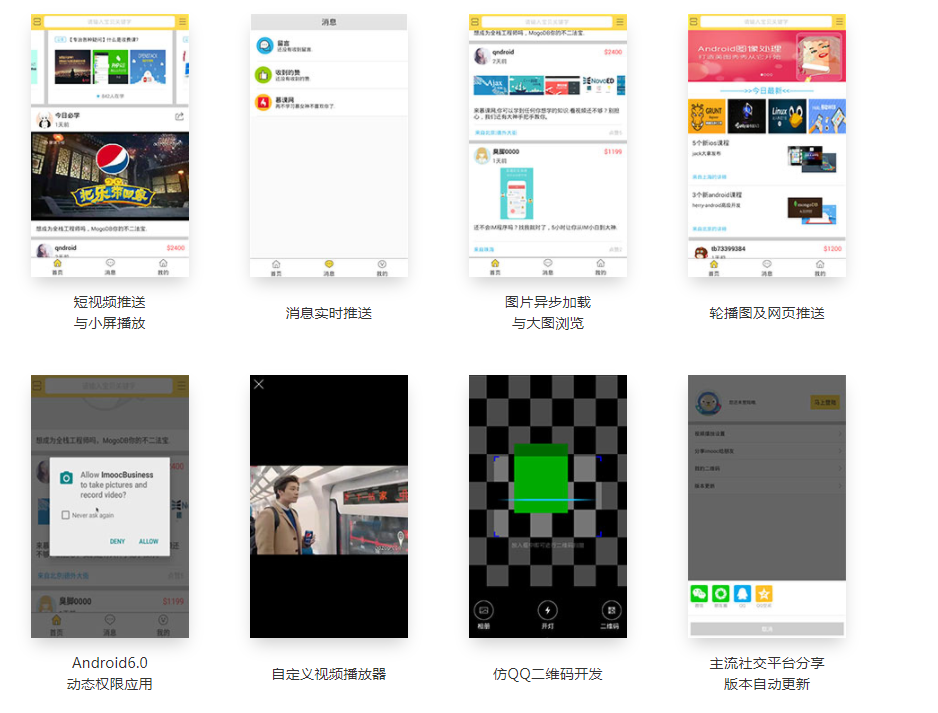938x713 pixels.
Task: Switch to the 消息 bottom tab
Action: coord(328,266)
